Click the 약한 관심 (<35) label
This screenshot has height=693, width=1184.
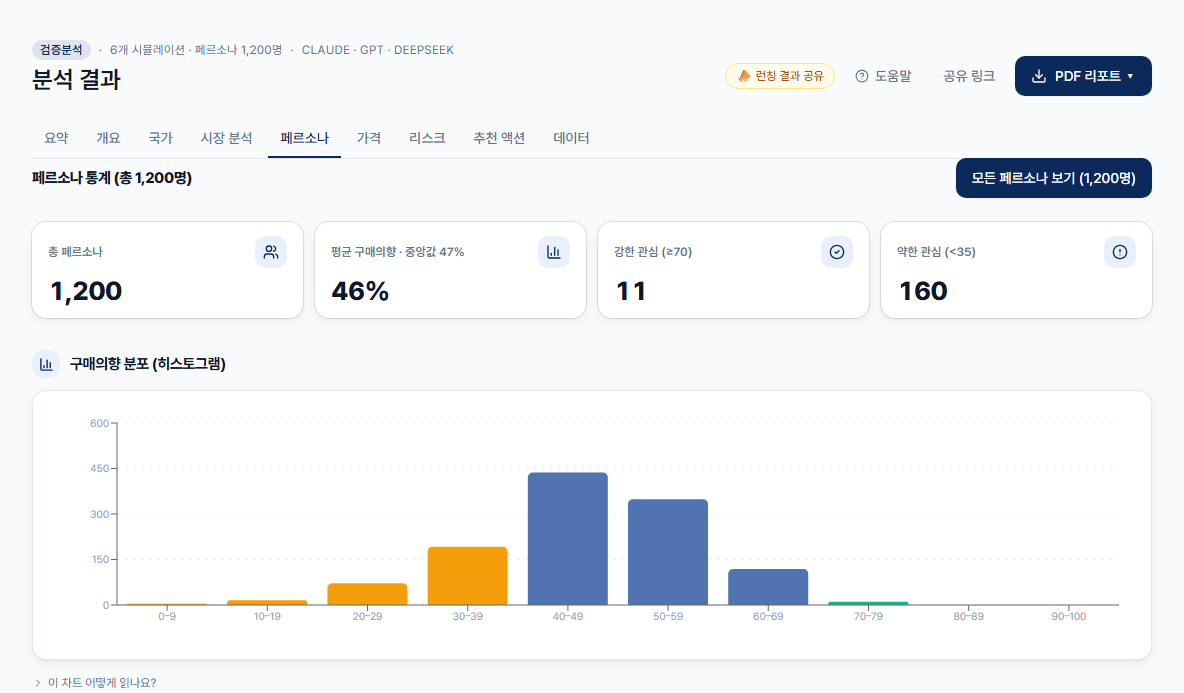936,252
